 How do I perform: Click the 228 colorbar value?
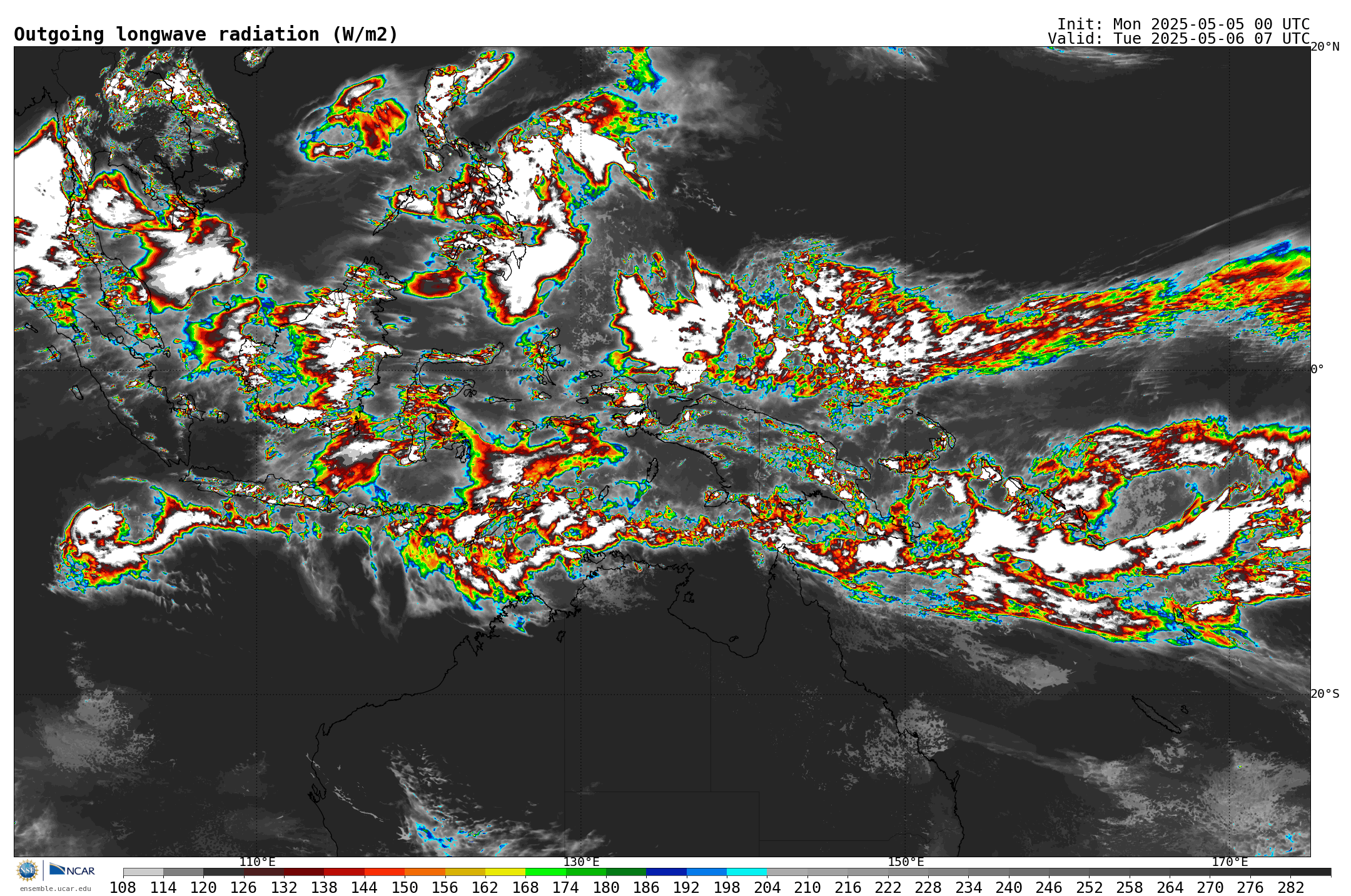point(928,888)
